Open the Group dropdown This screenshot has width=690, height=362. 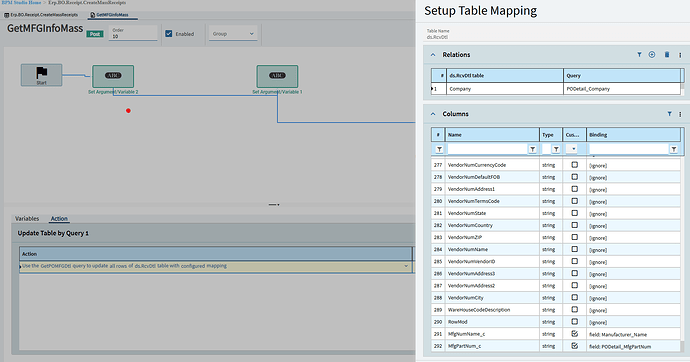pyautogui.click(x=233, y=33)
